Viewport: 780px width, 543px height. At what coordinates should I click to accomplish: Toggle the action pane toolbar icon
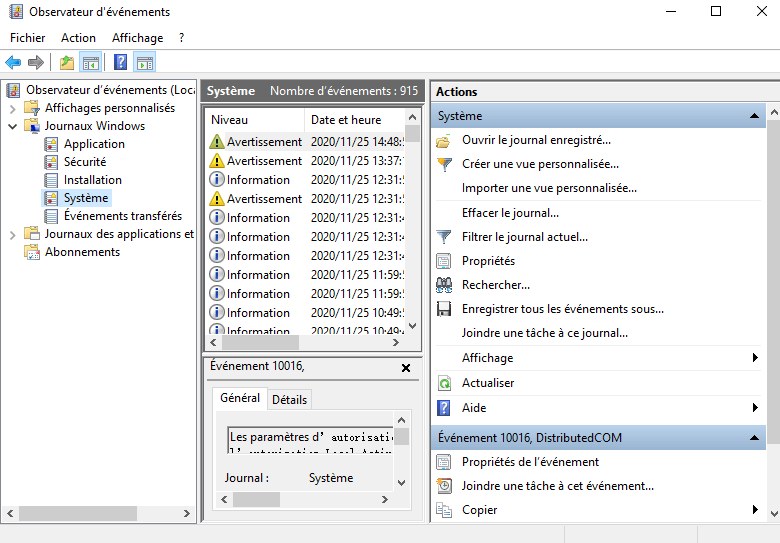point(145,63)
